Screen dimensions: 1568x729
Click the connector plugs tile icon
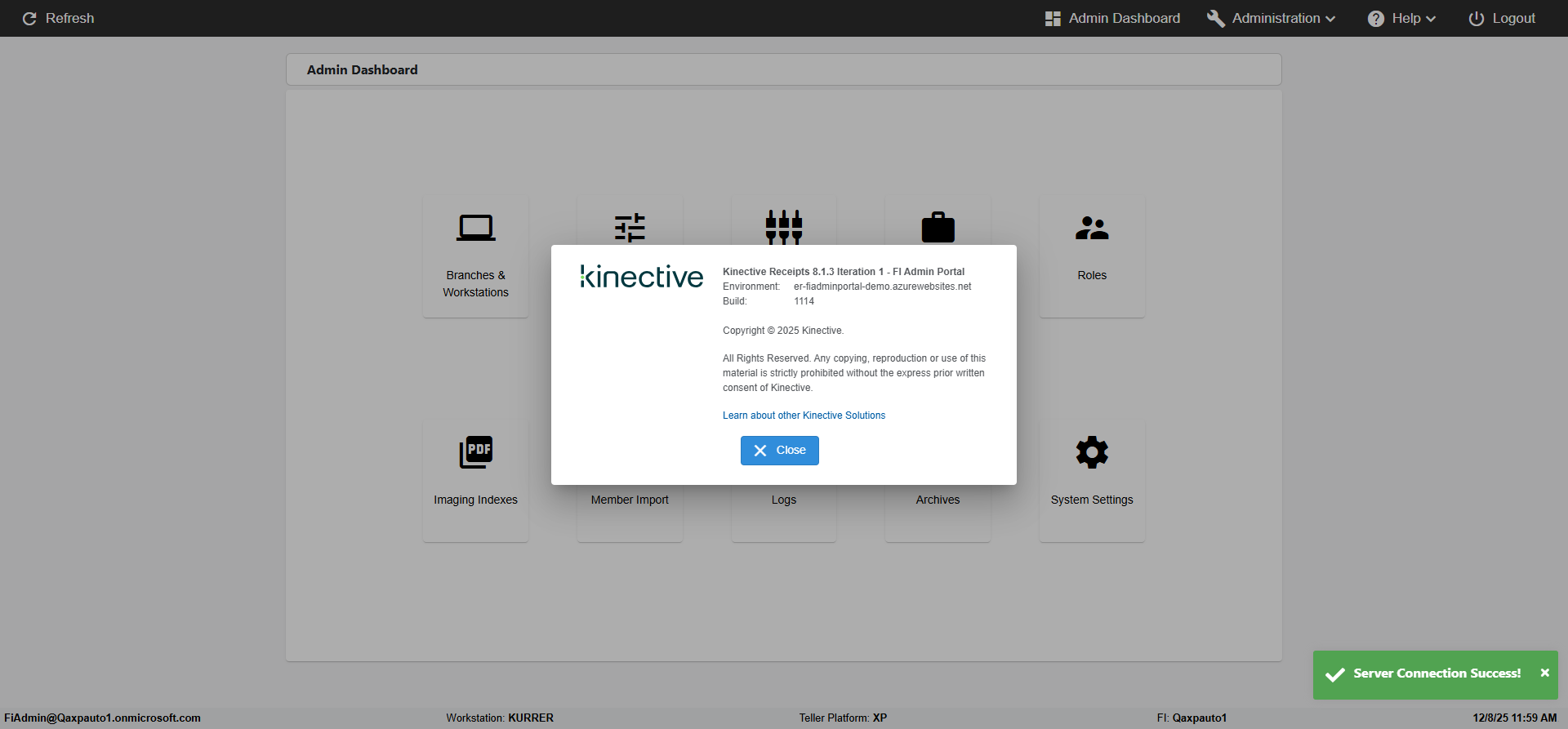pos(784,227)
